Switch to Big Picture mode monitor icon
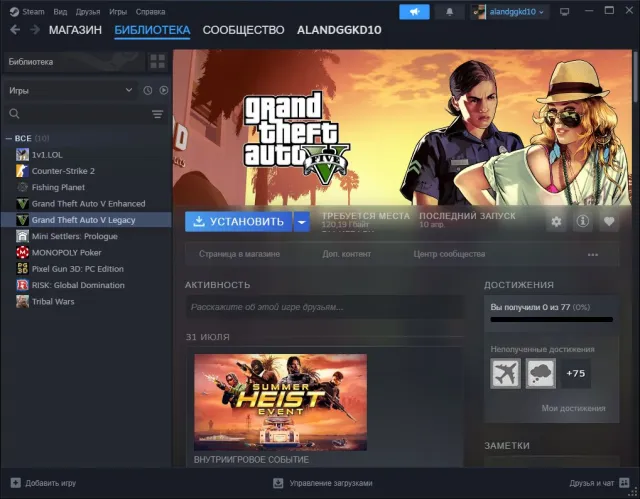 (564, 12)
